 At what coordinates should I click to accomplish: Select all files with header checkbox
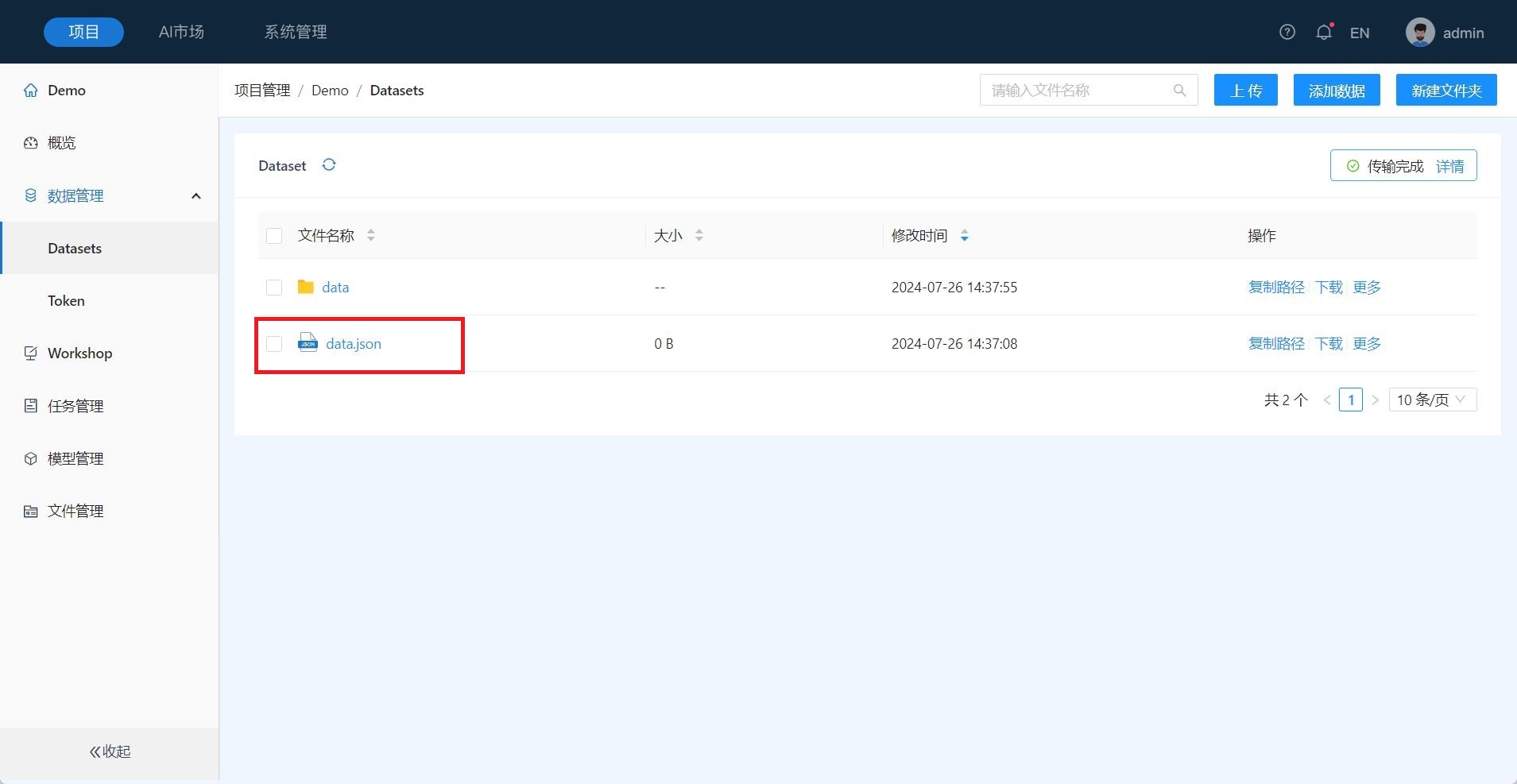click(274, 236)
